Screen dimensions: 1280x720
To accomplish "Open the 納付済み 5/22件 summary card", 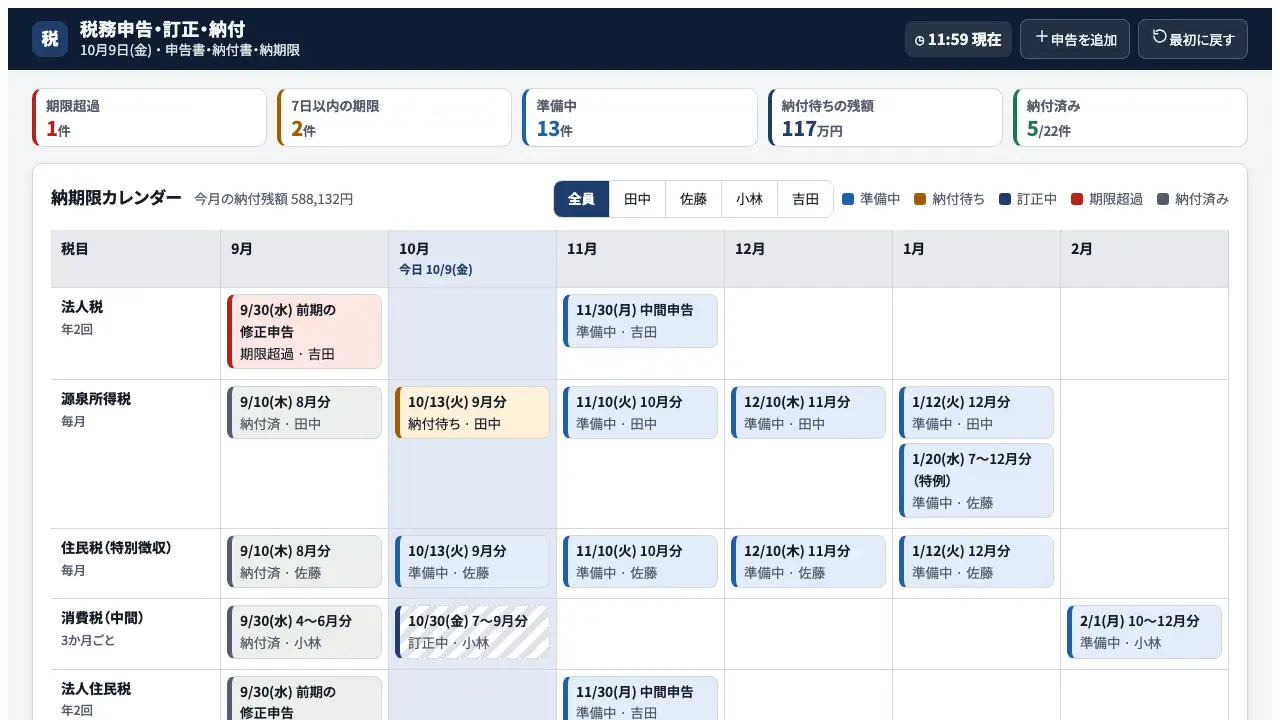I will point(1130,118).
